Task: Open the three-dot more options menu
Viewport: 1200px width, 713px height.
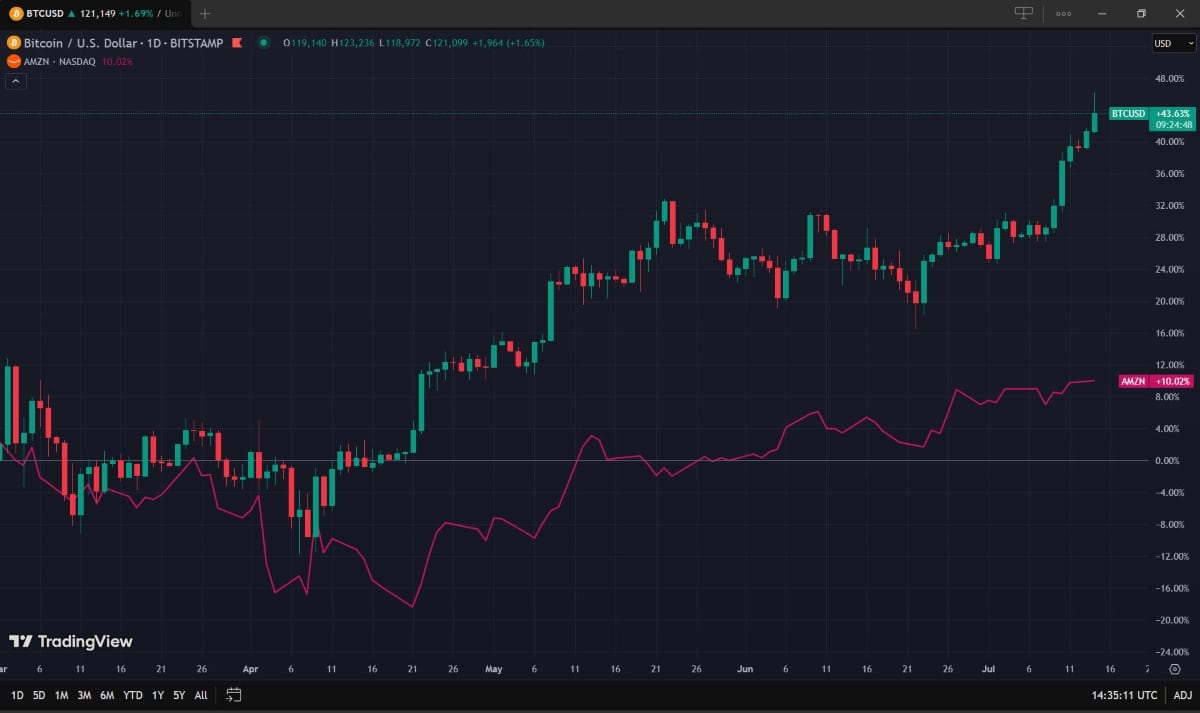Action: pyautogui.click(x=1063, y=14)
